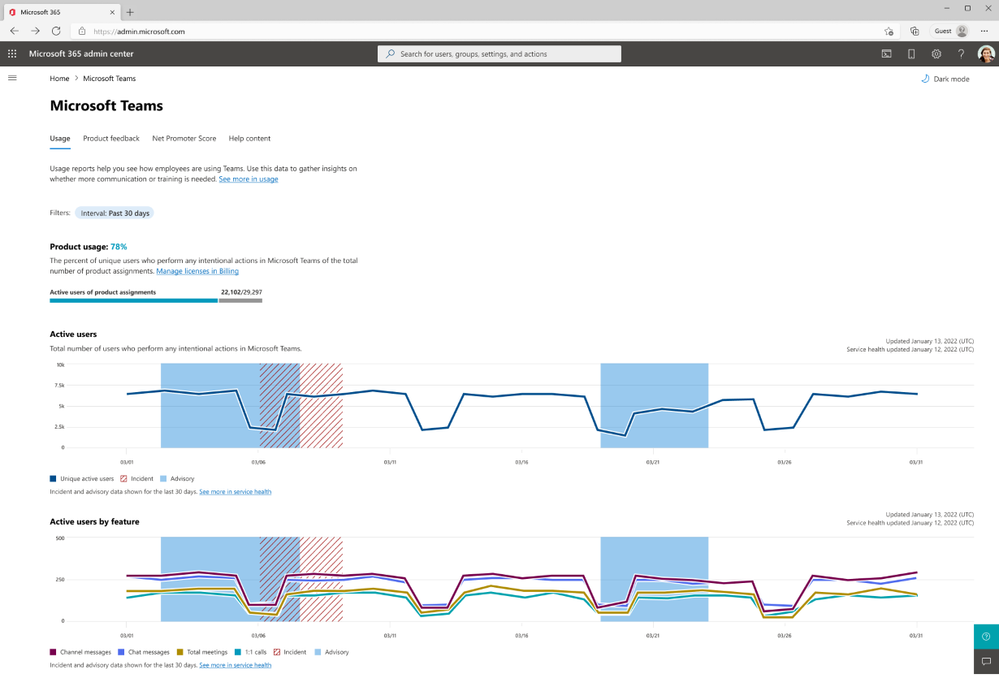This screenshot has width=999, height=699.
Task: Click the teal help widget button
Action: pyautogui.click(x=986, y=637)
